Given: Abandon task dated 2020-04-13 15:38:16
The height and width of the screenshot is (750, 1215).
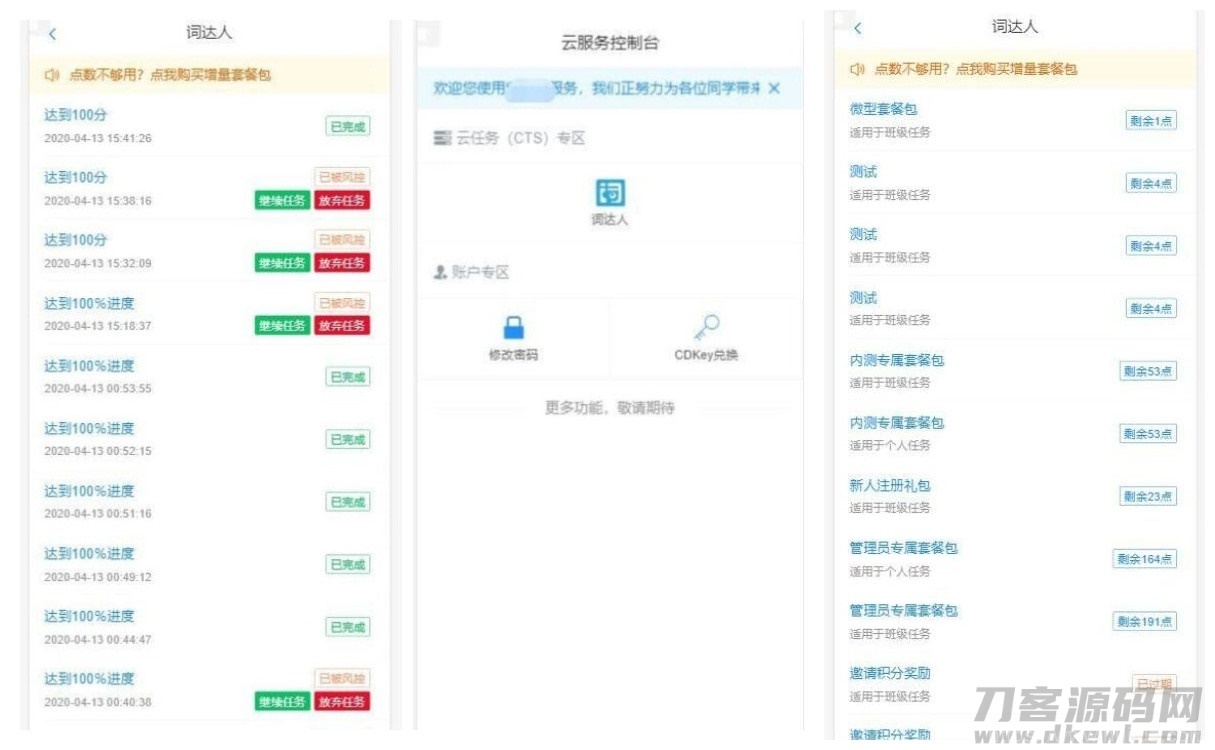Looking at the screenshot, I should tap(342, 200).
